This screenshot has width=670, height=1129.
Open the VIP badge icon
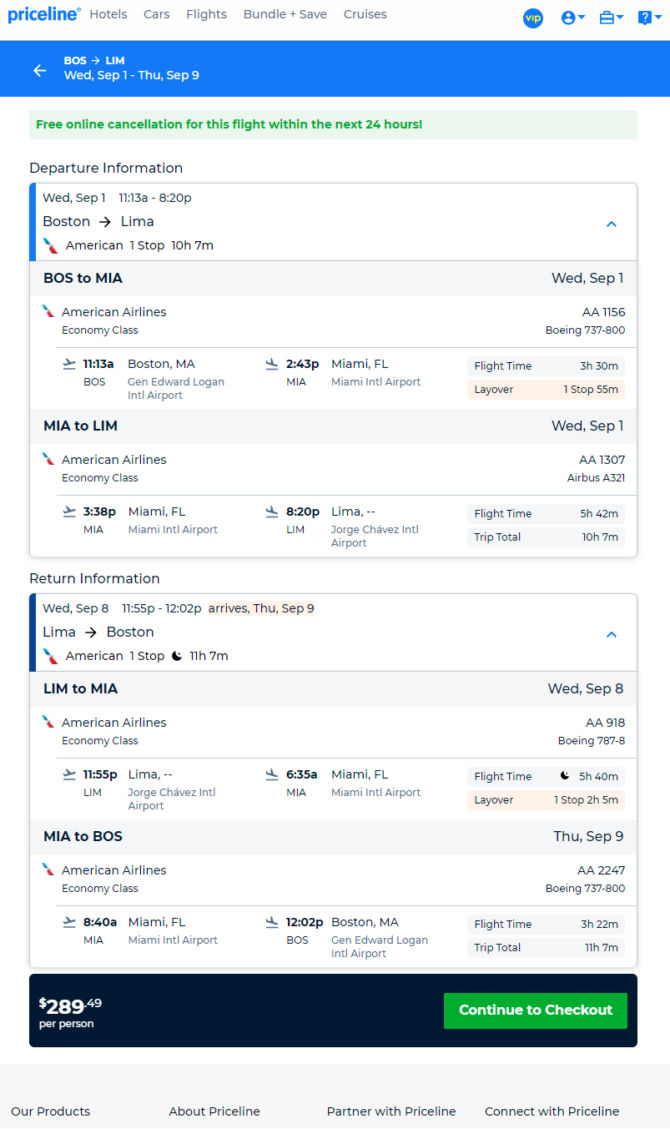[x=533, y=18]
